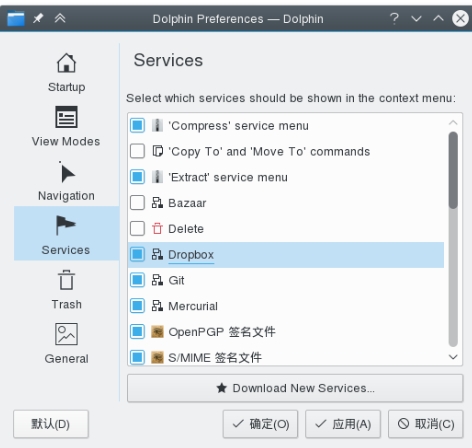Click the scroll-up arrow of services list

click(453, 122)
